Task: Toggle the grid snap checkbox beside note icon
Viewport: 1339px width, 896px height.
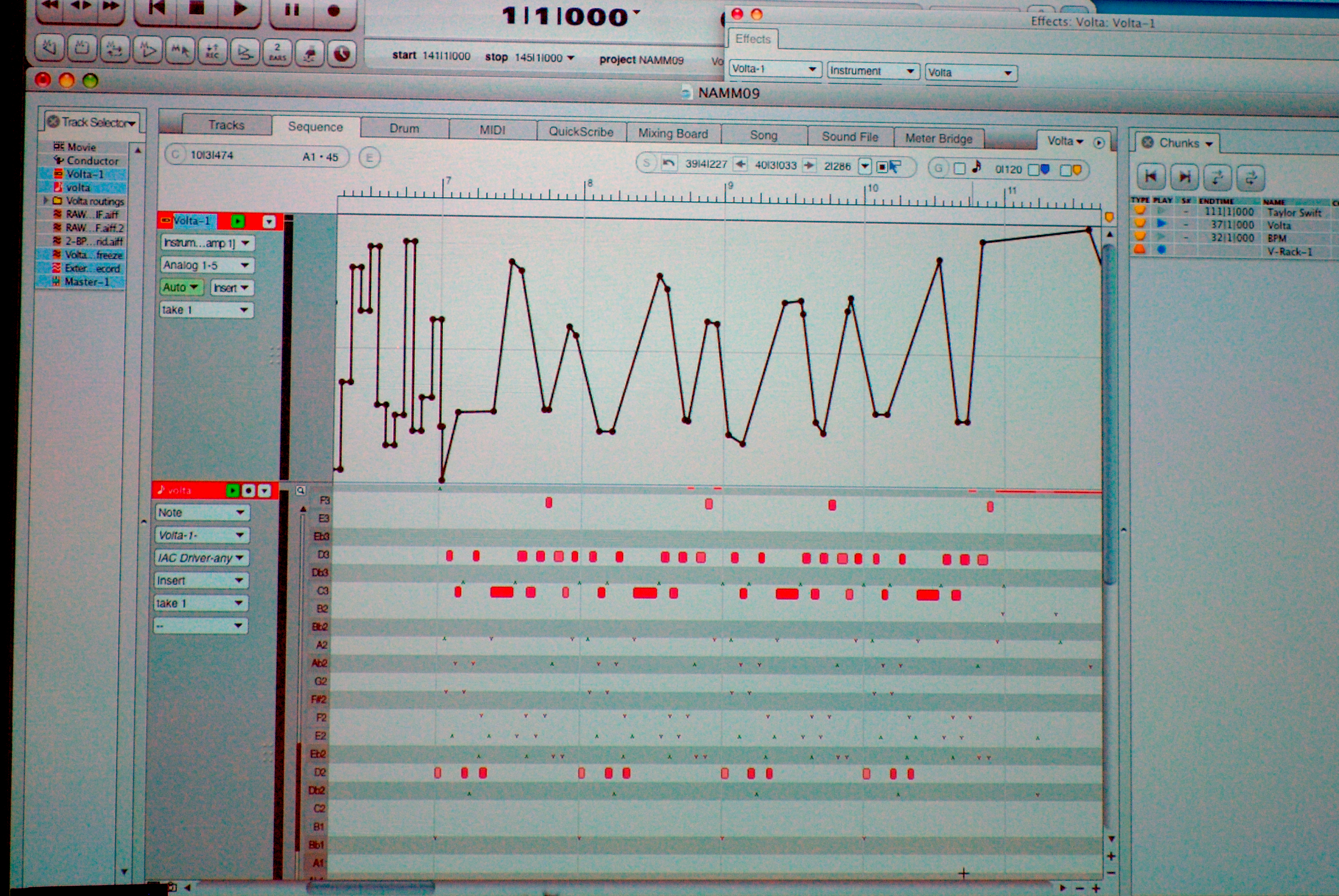Action: [x=960, y=169]
